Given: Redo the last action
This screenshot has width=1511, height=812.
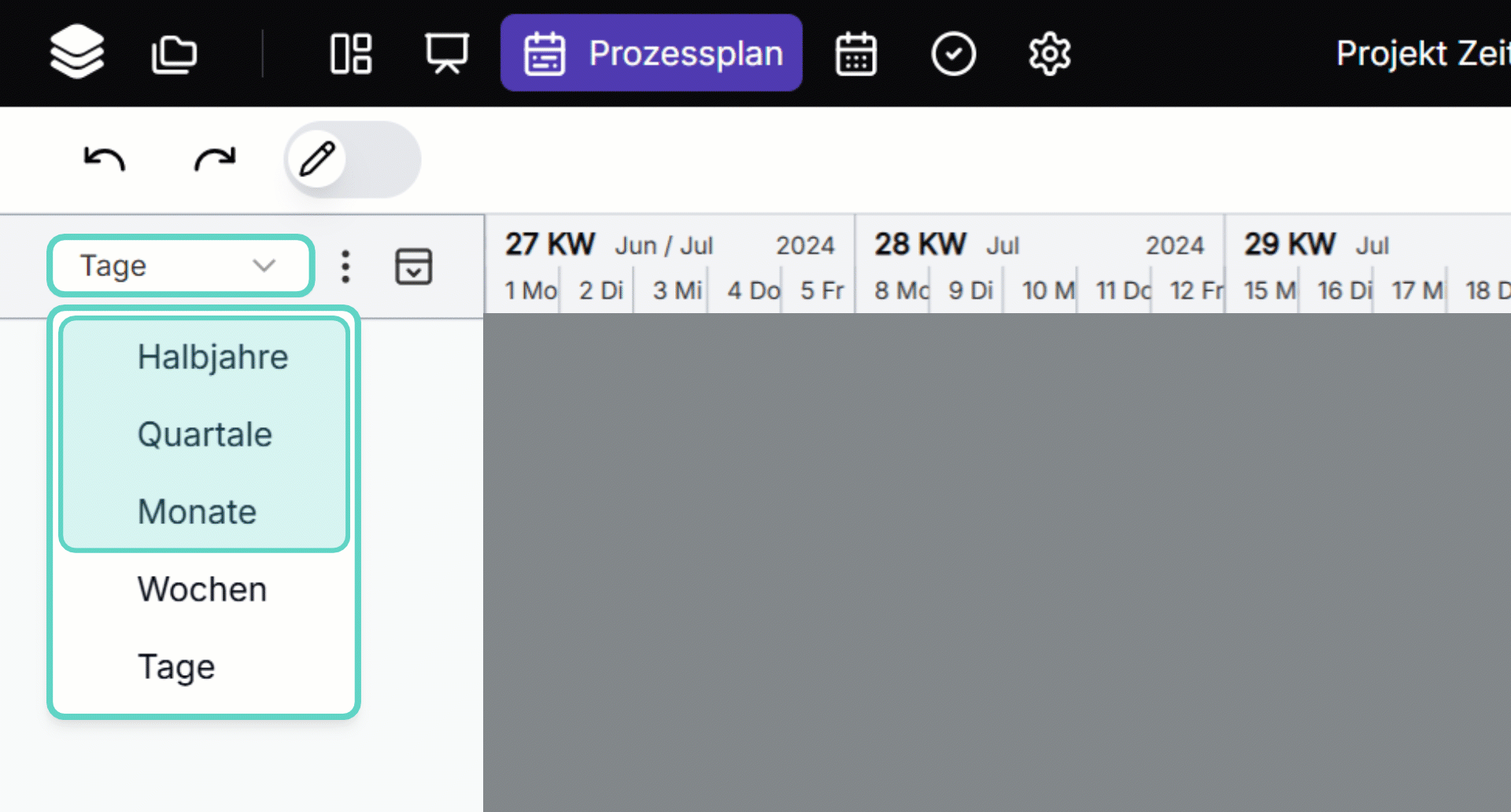Looking at the screenshot, I should [x=214, y=159].
